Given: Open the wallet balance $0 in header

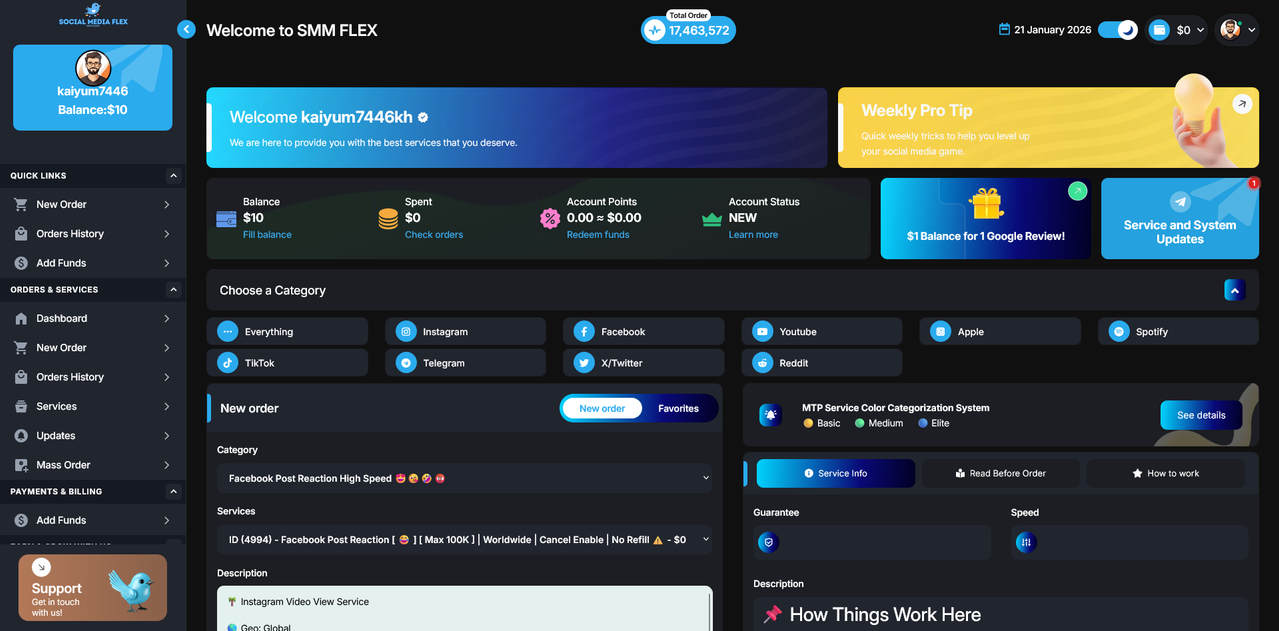Looking at the screenshot, I should pos(1175,30).
